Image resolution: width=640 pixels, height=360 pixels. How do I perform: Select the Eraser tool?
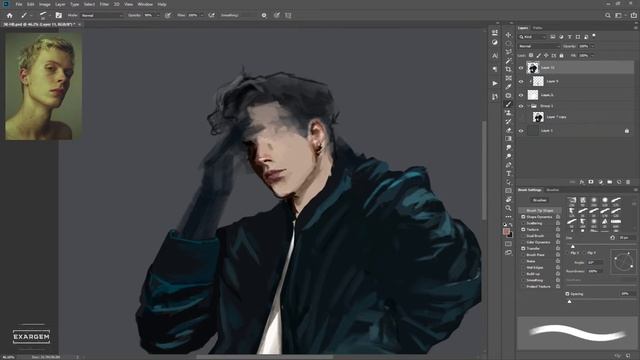[x=508, y=130]
